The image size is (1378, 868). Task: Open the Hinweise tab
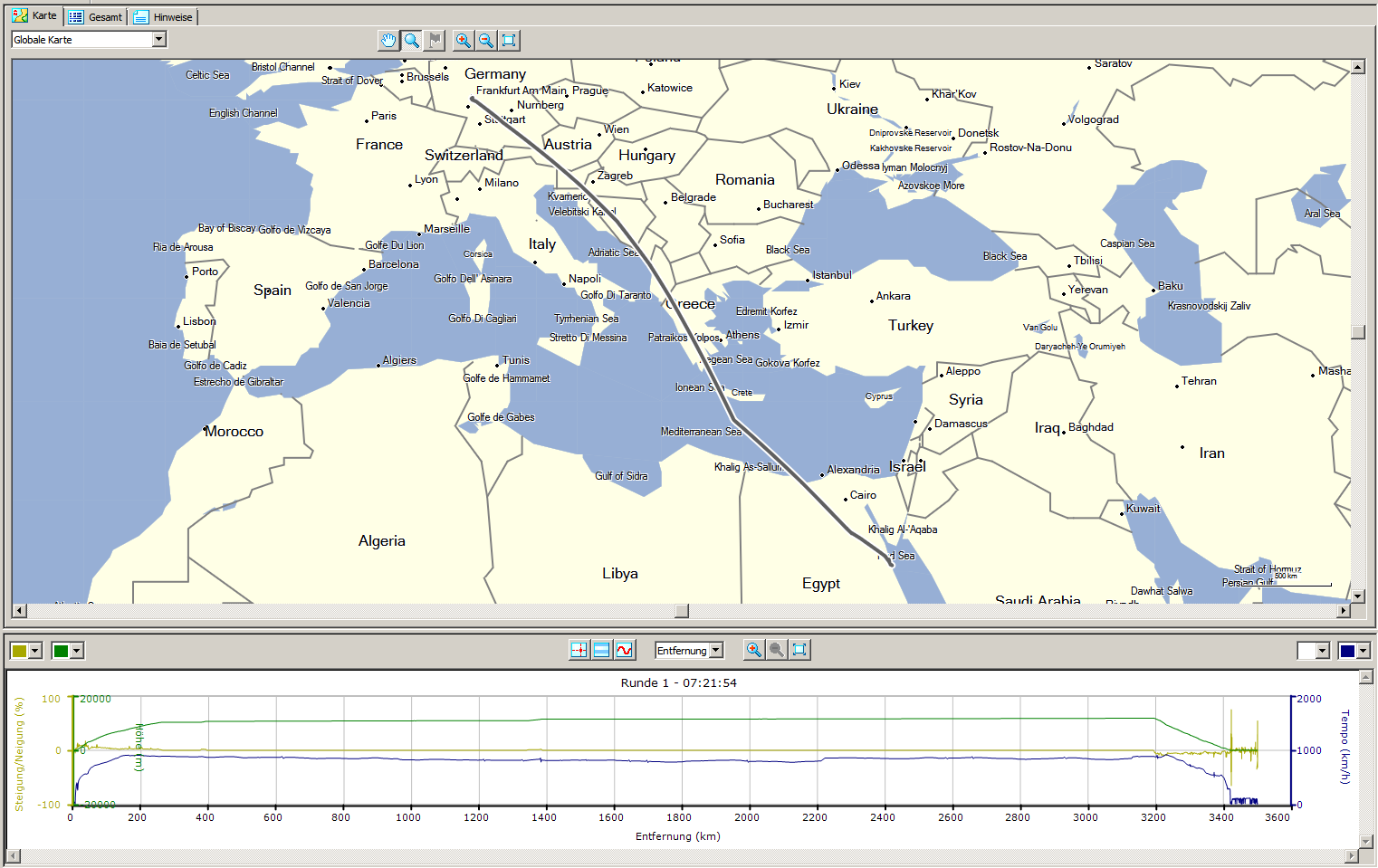(x=164, y=17)
